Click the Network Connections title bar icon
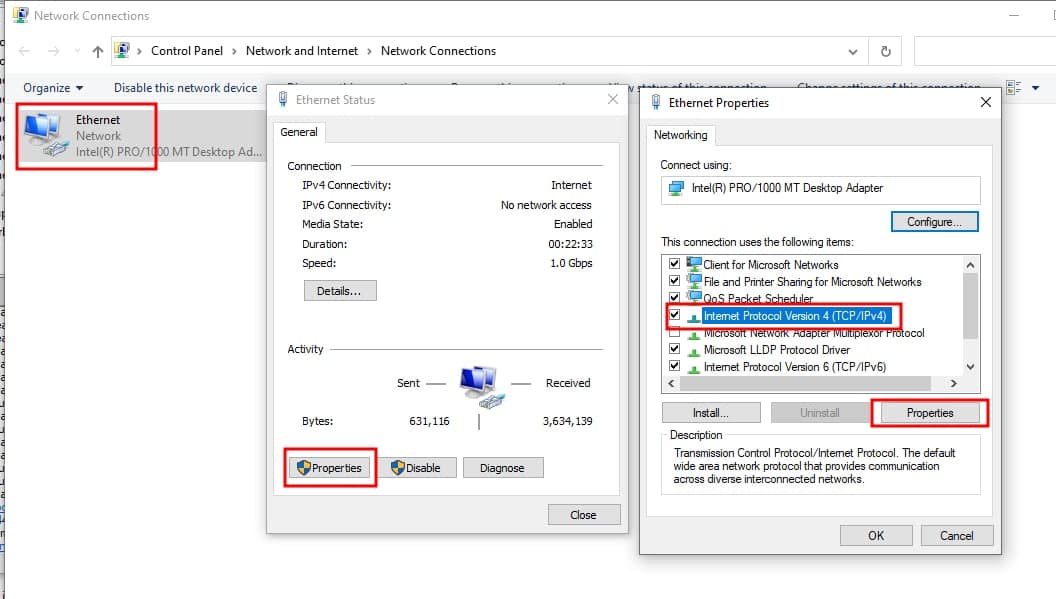Image resolution: width=1056 pixels, height=599 pixels. (x=18, y=16)
